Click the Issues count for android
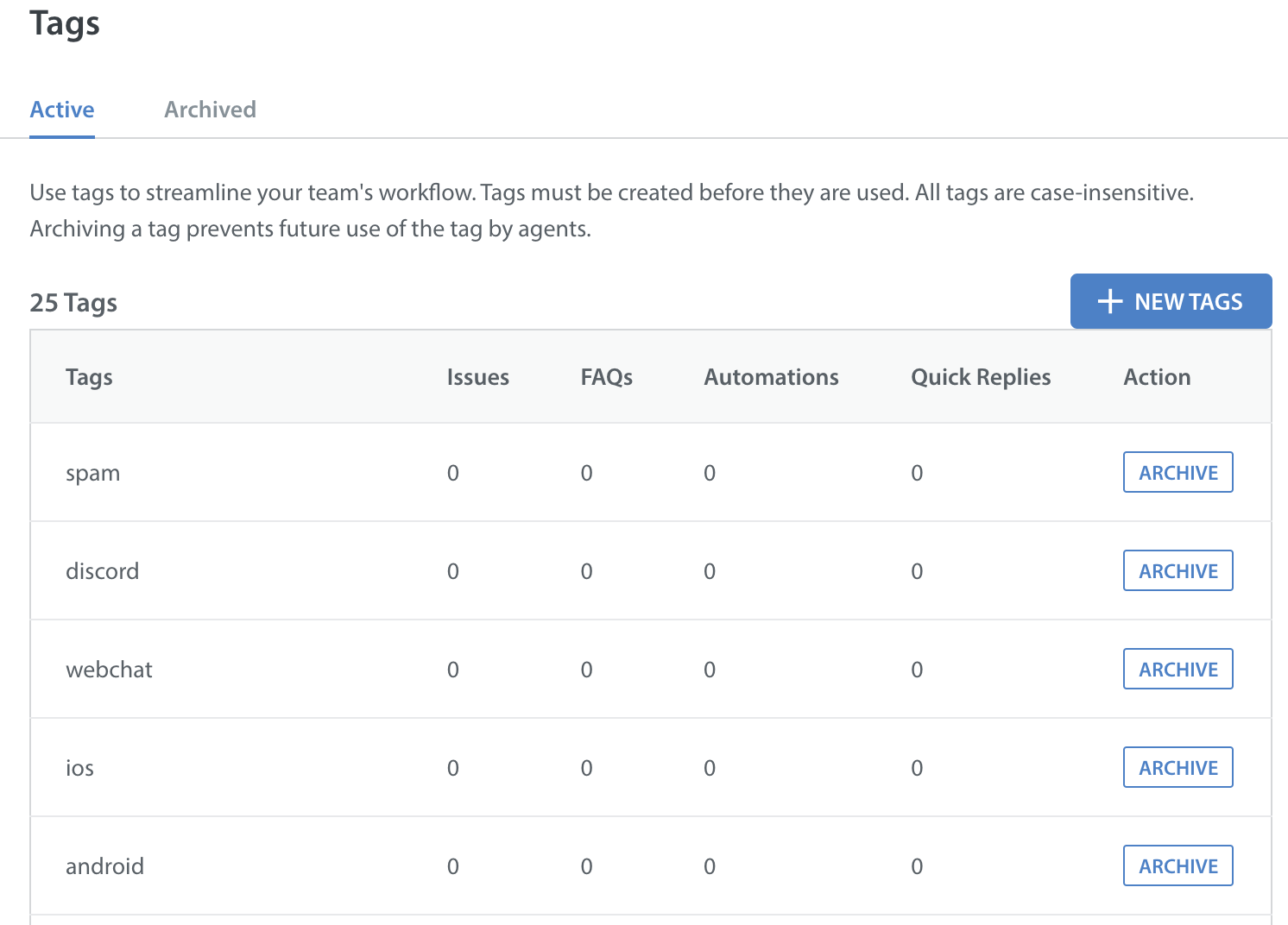 (452, 866)
